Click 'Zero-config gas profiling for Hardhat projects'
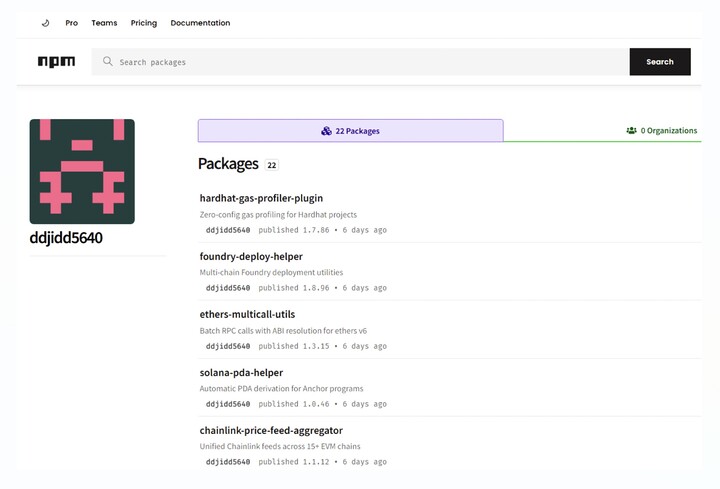The image size is (720, 489). point(278,214)
